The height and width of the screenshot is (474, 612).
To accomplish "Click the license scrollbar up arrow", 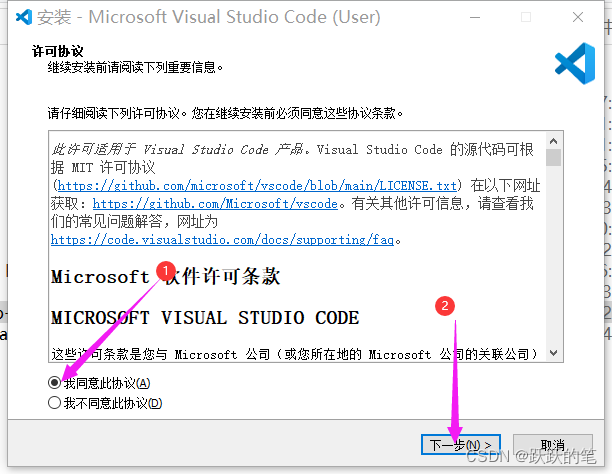I will click(553, 141).
